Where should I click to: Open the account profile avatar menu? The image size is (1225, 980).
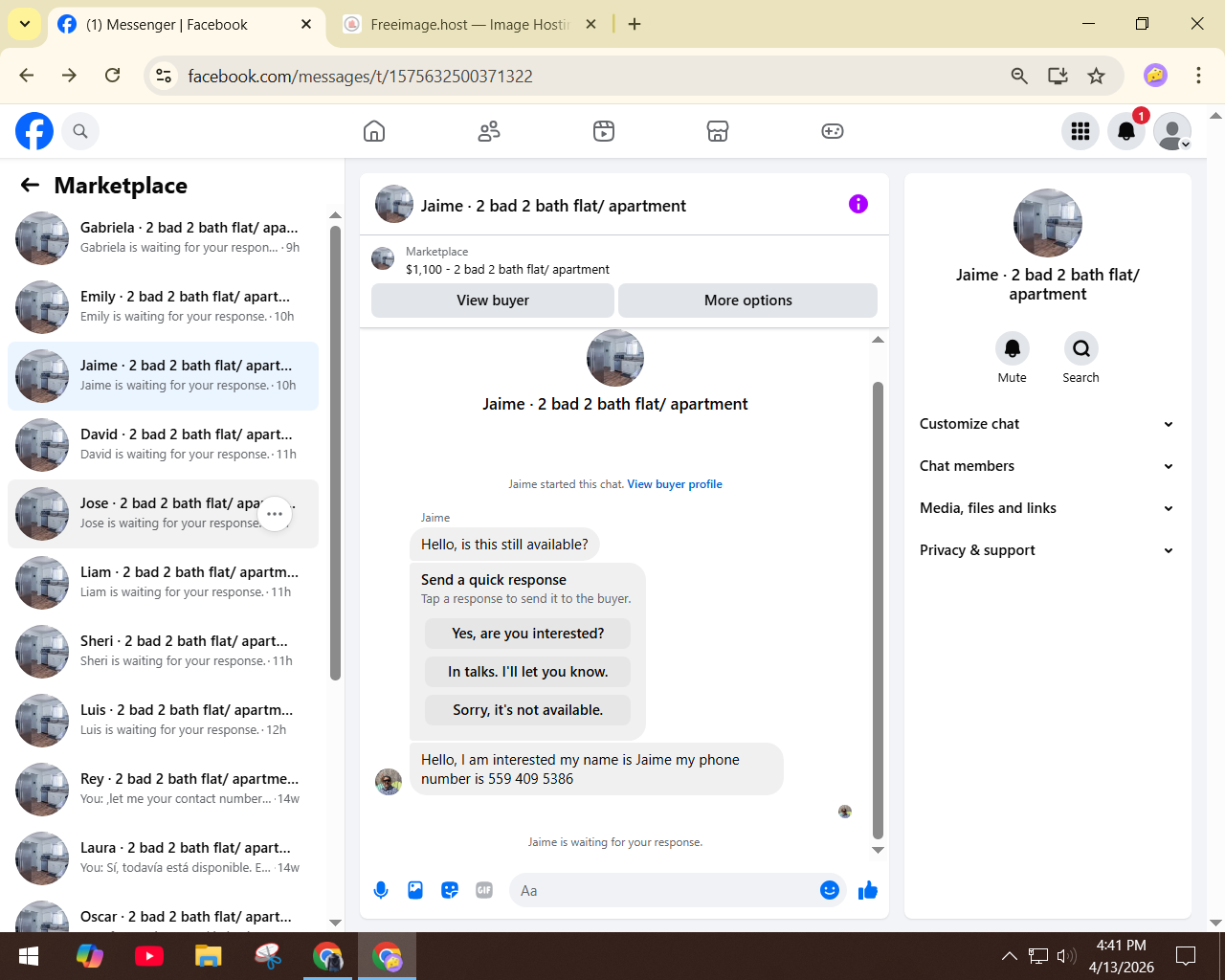pos(1172,131)
